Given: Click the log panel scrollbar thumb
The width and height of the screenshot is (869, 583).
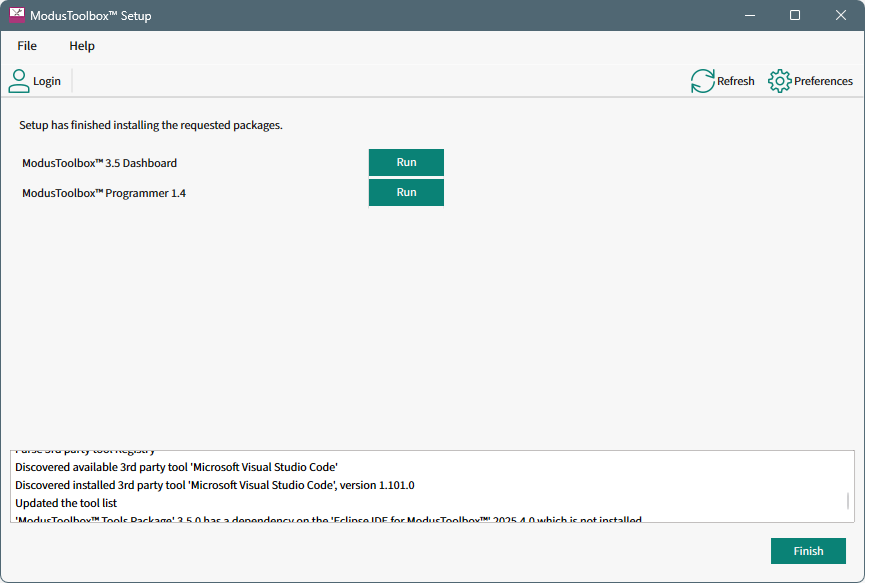Looking at the screenshot, I should point(848,501).
